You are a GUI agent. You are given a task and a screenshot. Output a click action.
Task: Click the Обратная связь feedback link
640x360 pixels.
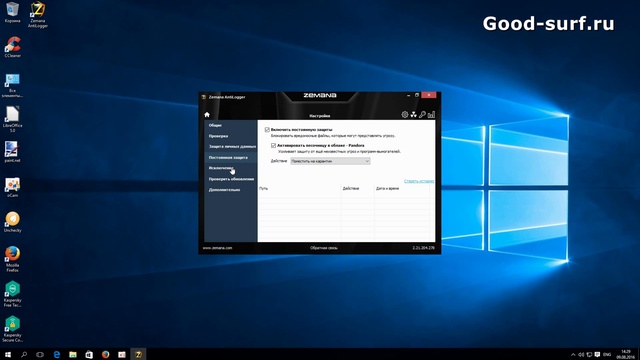point(324,248)
